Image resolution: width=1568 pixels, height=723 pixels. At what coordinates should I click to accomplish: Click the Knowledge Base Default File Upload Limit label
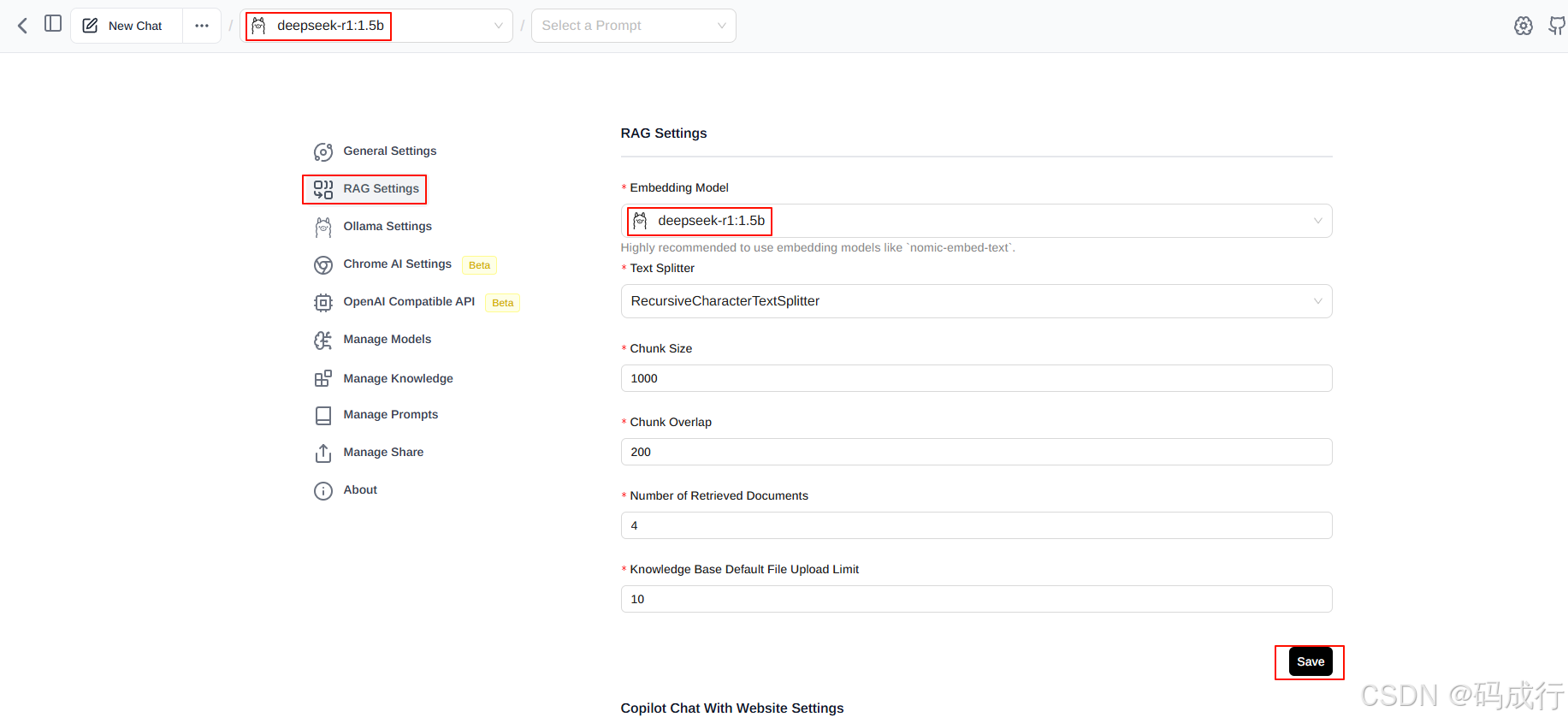(x=744, y=570)
